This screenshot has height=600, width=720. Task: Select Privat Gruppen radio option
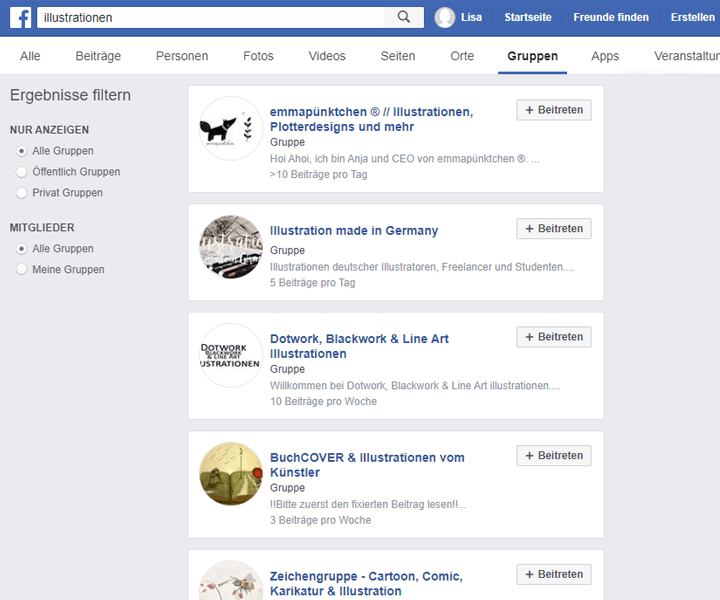[x=22, y=193]
